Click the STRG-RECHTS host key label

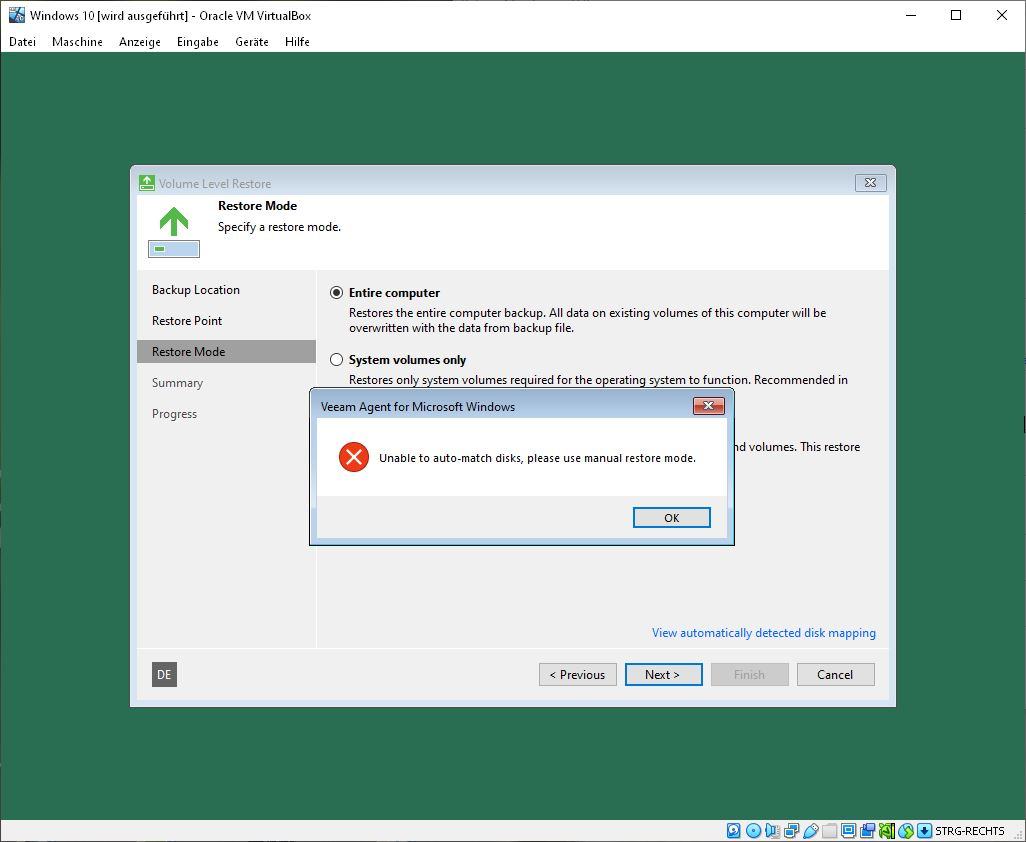pyautogui.click(x=970, y=831)
